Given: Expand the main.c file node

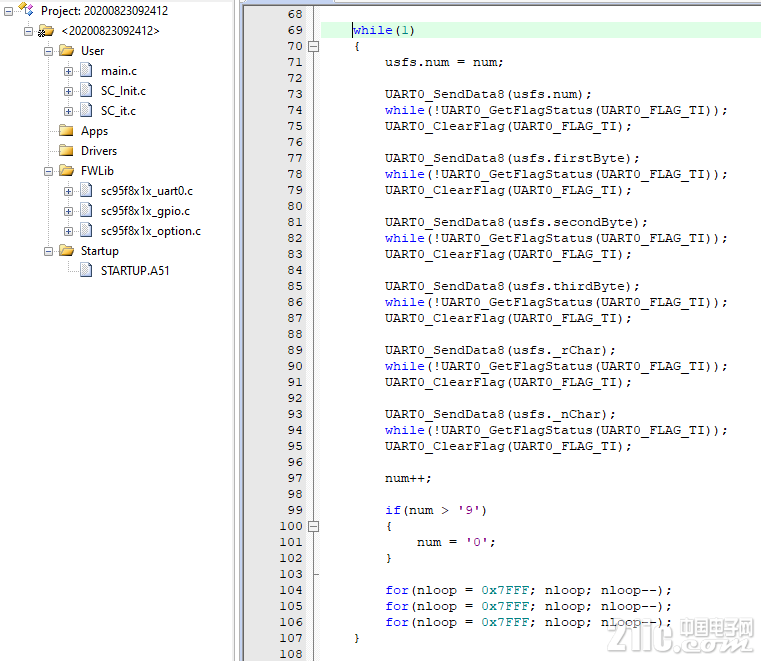Looking at the screenshot, I should tap(68, 71).
